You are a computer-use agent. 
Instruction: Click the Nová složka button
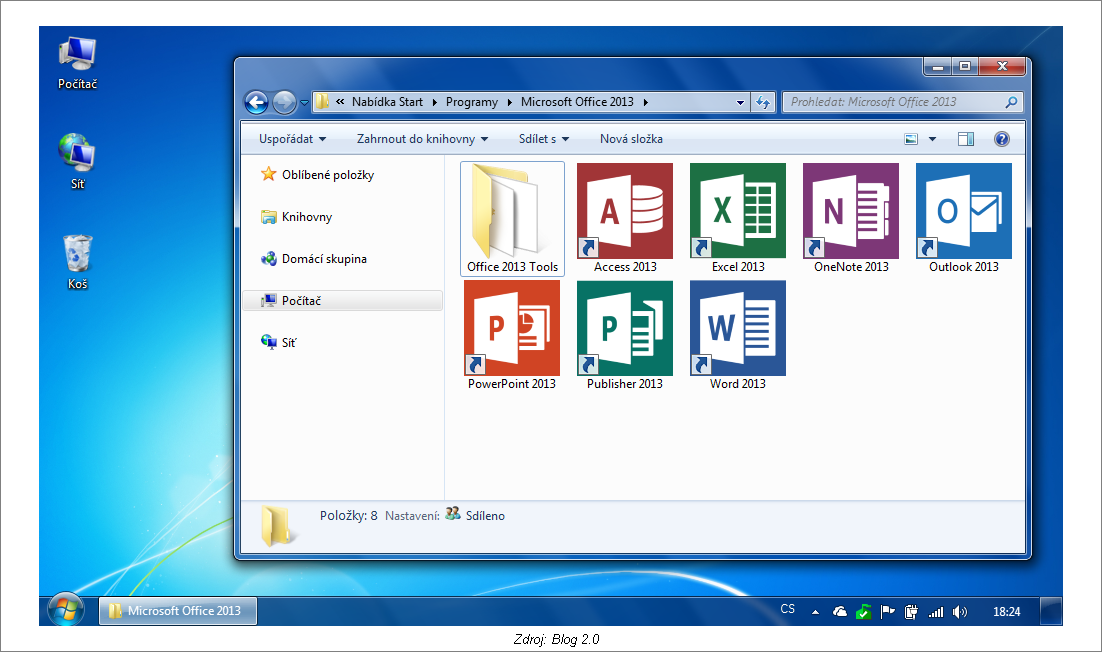click(631, 139)
